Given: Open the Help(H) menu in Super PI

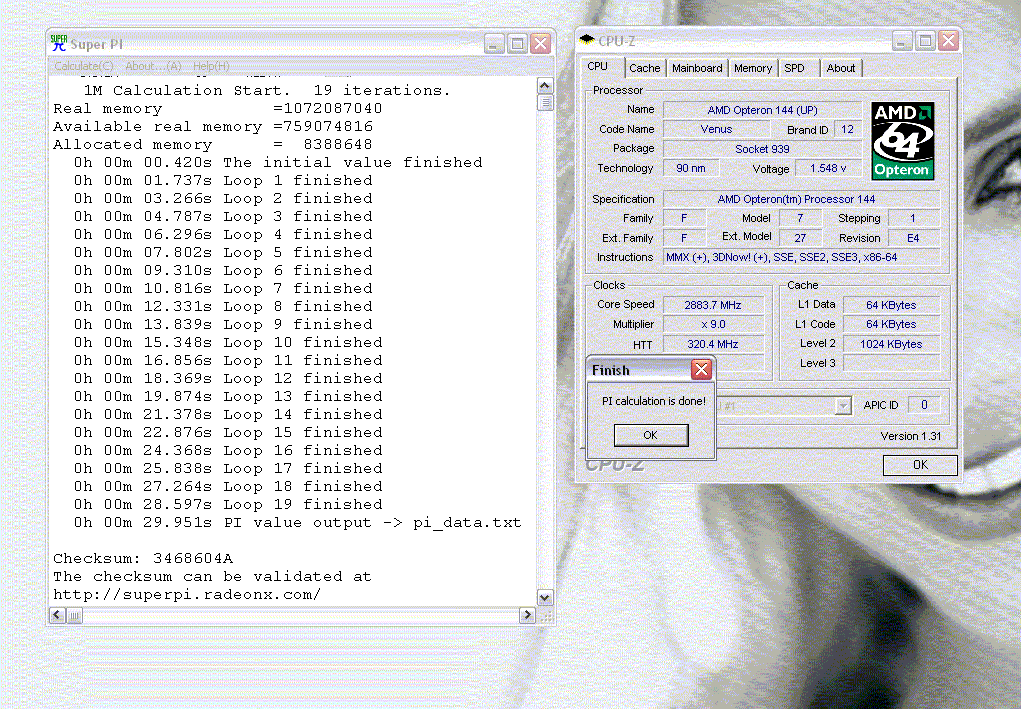Looking at the screenshot, I should click(211, 66).
